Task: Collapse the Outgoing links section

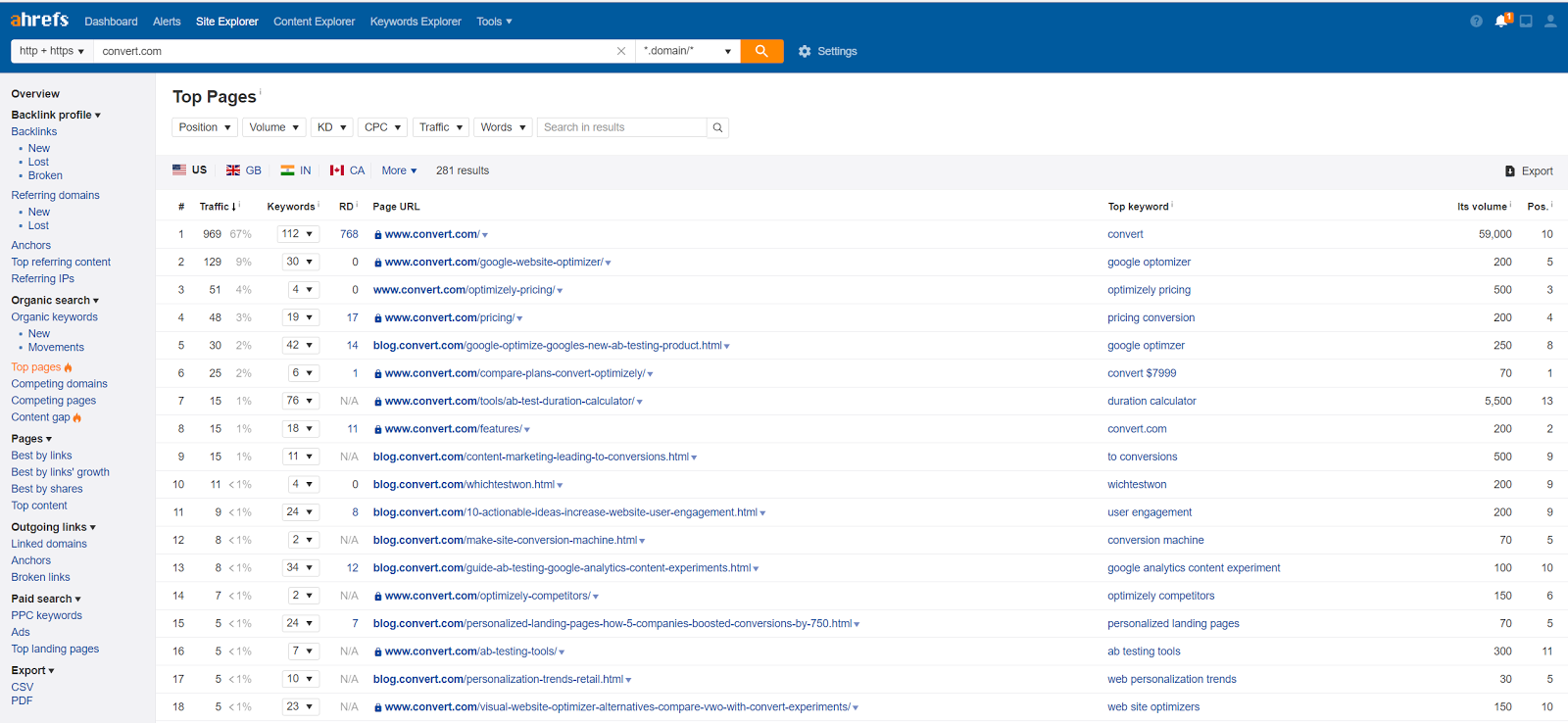Action: (53, 527)
